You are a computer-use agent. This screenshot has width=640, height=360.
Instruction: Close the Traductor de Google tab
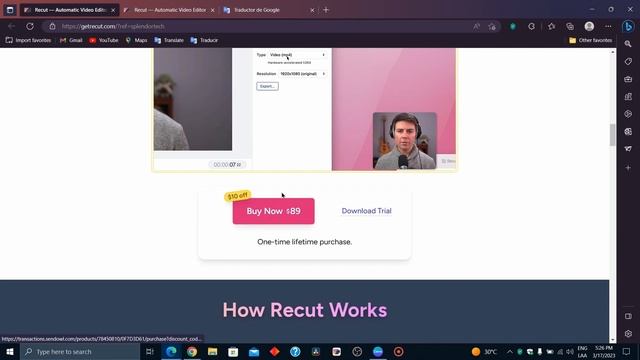tap(312, 10)
